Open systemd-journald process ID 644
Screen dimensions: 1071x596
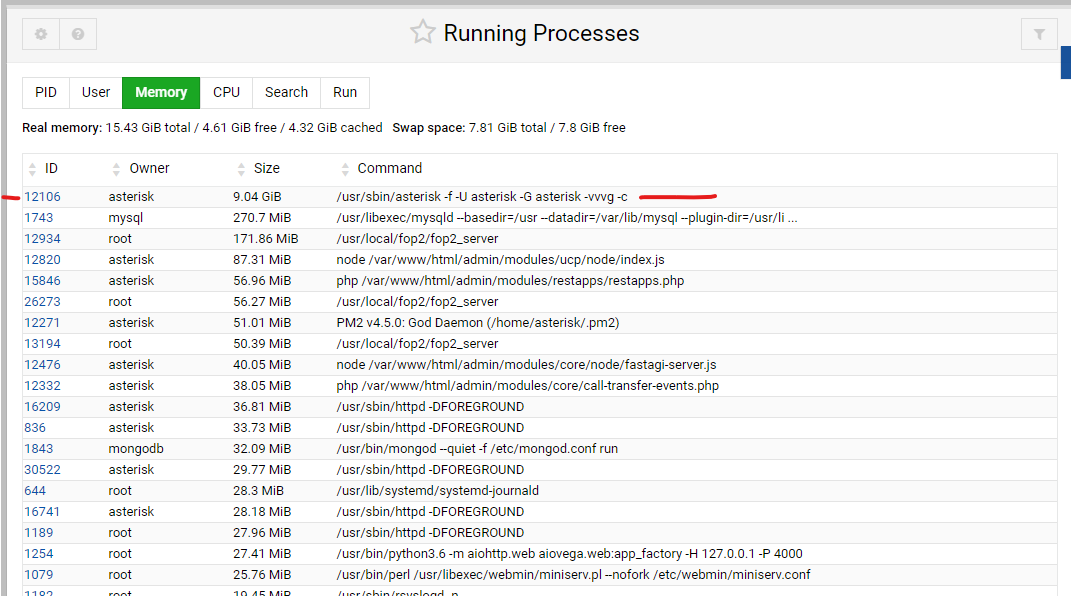point(35,491)
